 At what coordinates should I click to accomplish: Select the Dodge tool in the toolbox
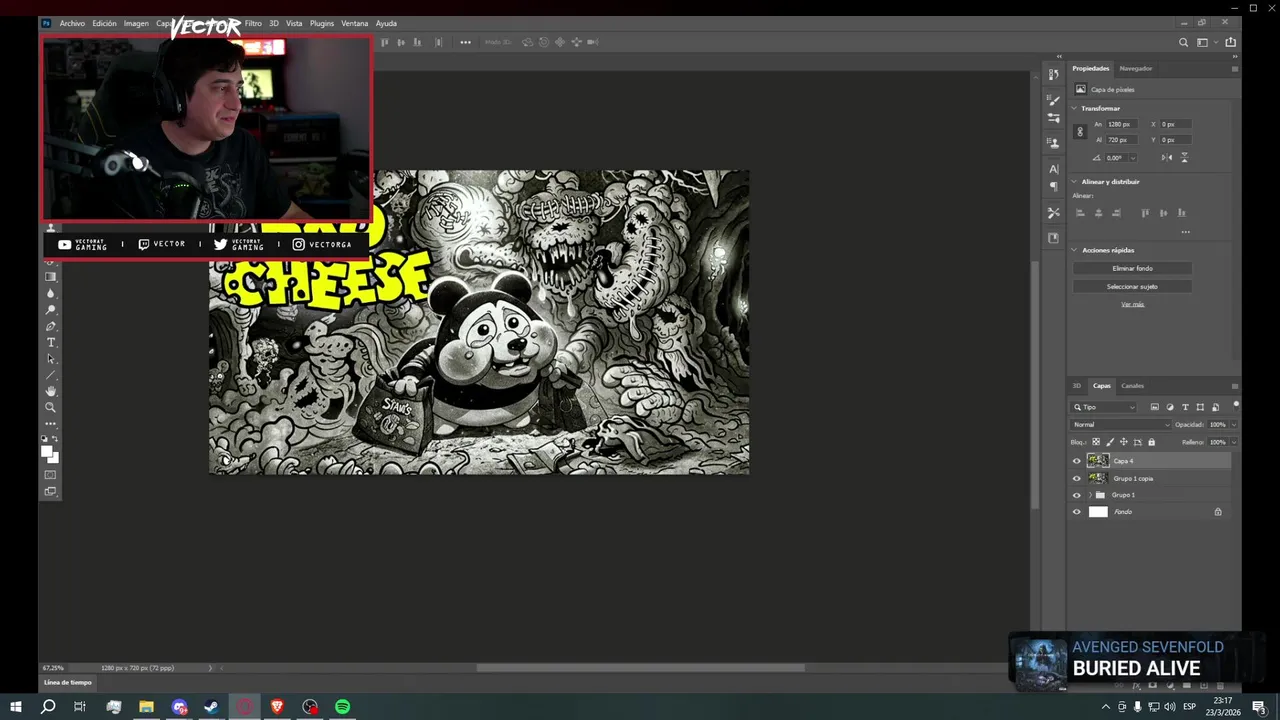tap(50, 310)
